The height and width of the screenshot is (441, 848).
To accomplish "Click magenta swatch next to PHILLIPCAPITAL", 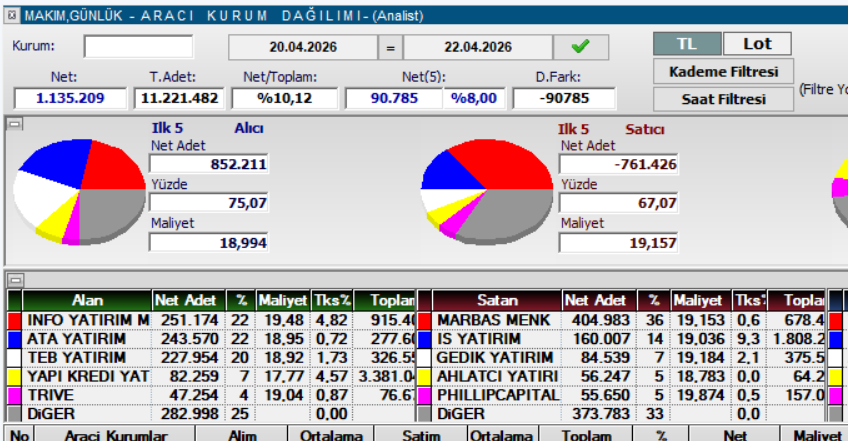I will [425, 396].
